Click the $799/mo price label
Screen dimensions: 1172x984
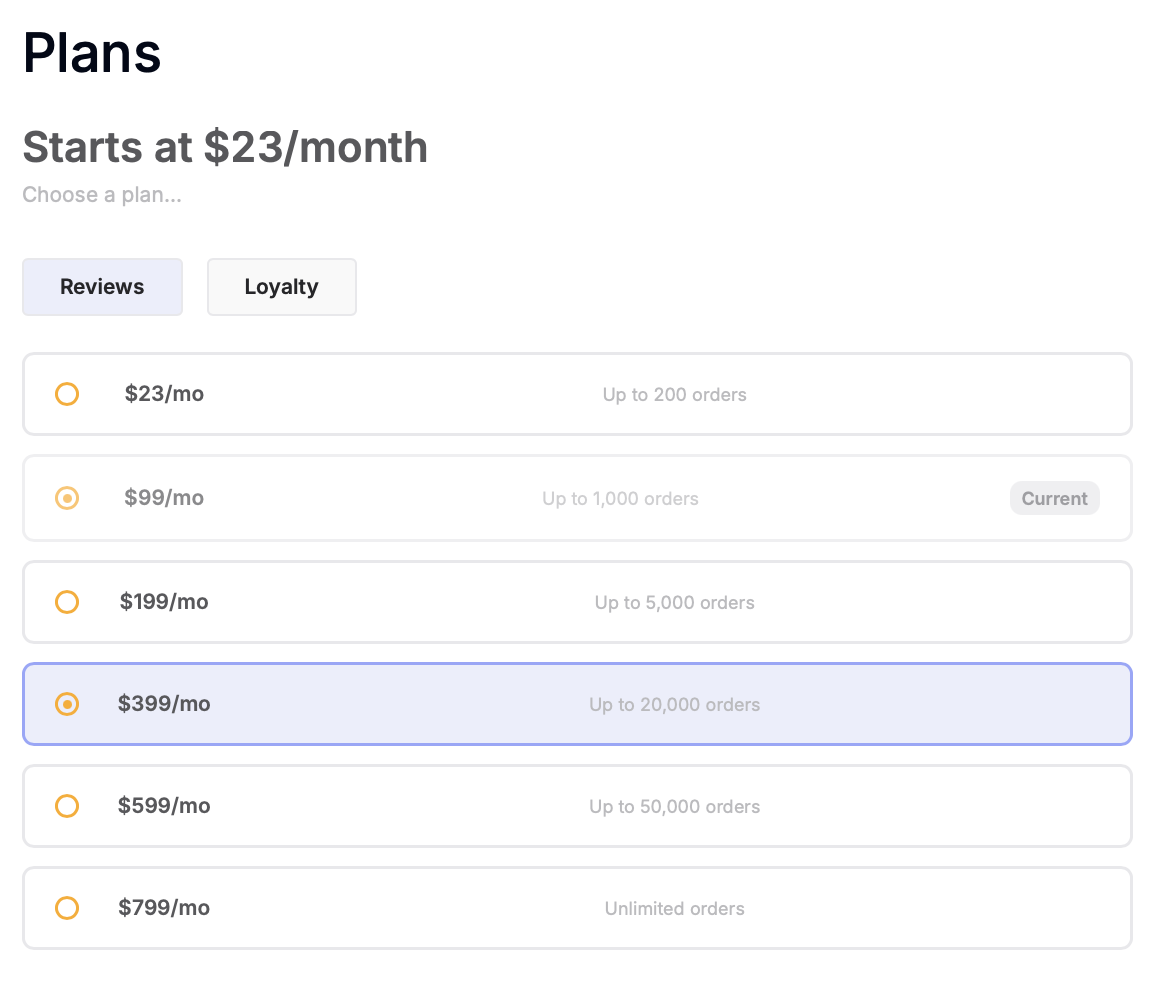(164, 908)
